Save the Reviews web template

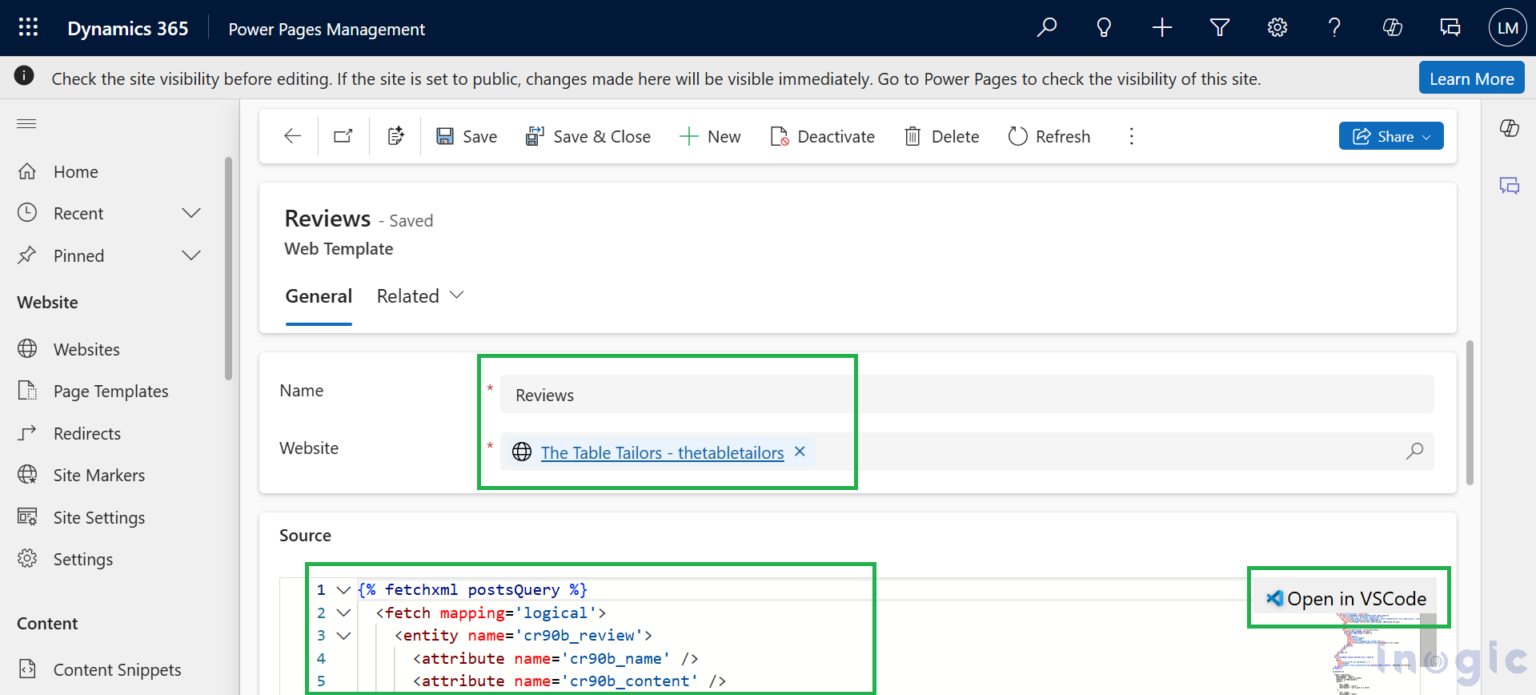466,136
